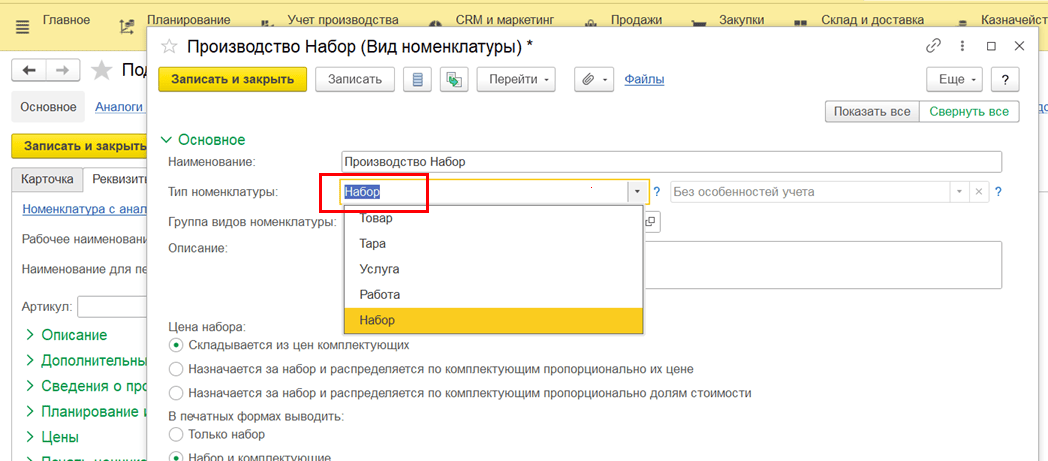Open the Перейти dropdown button
Screen dimensions: 1048x461
pos(516,80)
